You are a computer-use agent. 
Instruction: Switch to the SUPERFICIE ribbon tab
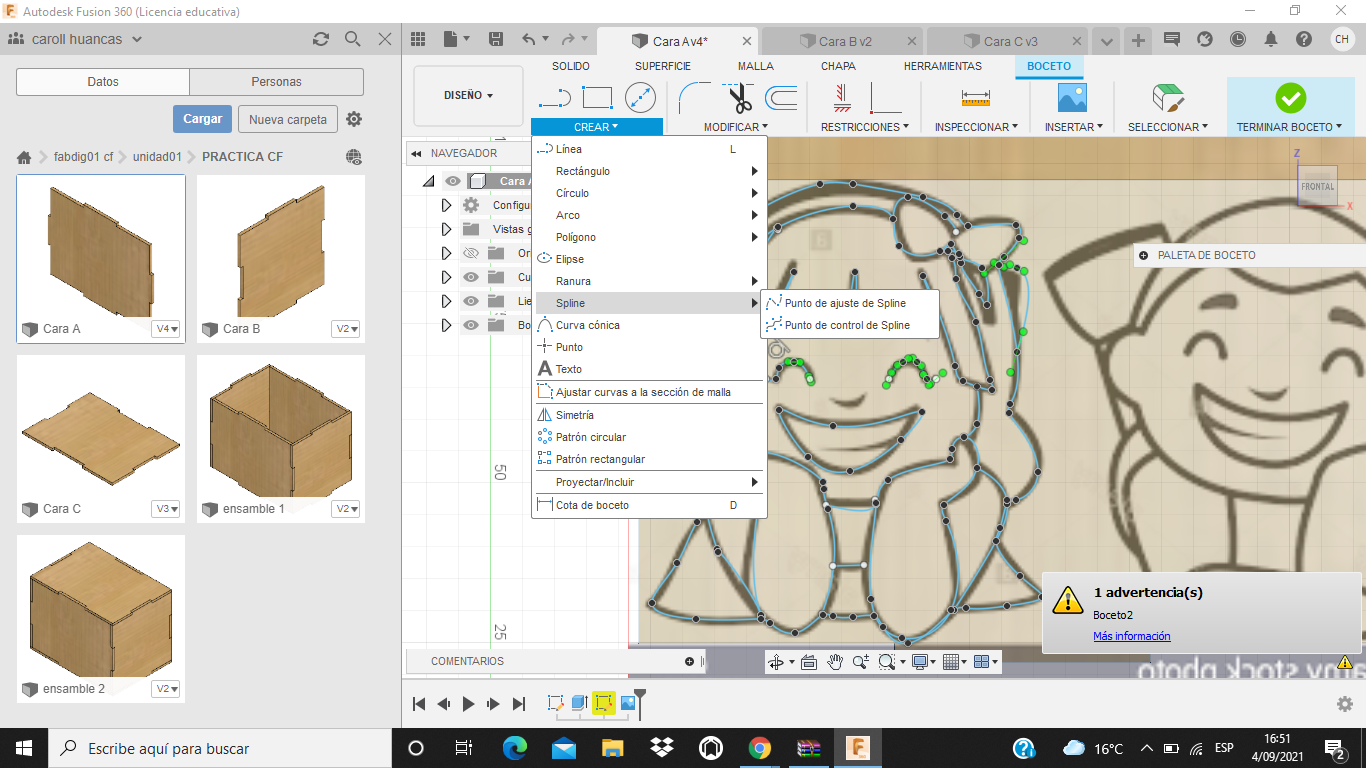[x=662, y=66]
